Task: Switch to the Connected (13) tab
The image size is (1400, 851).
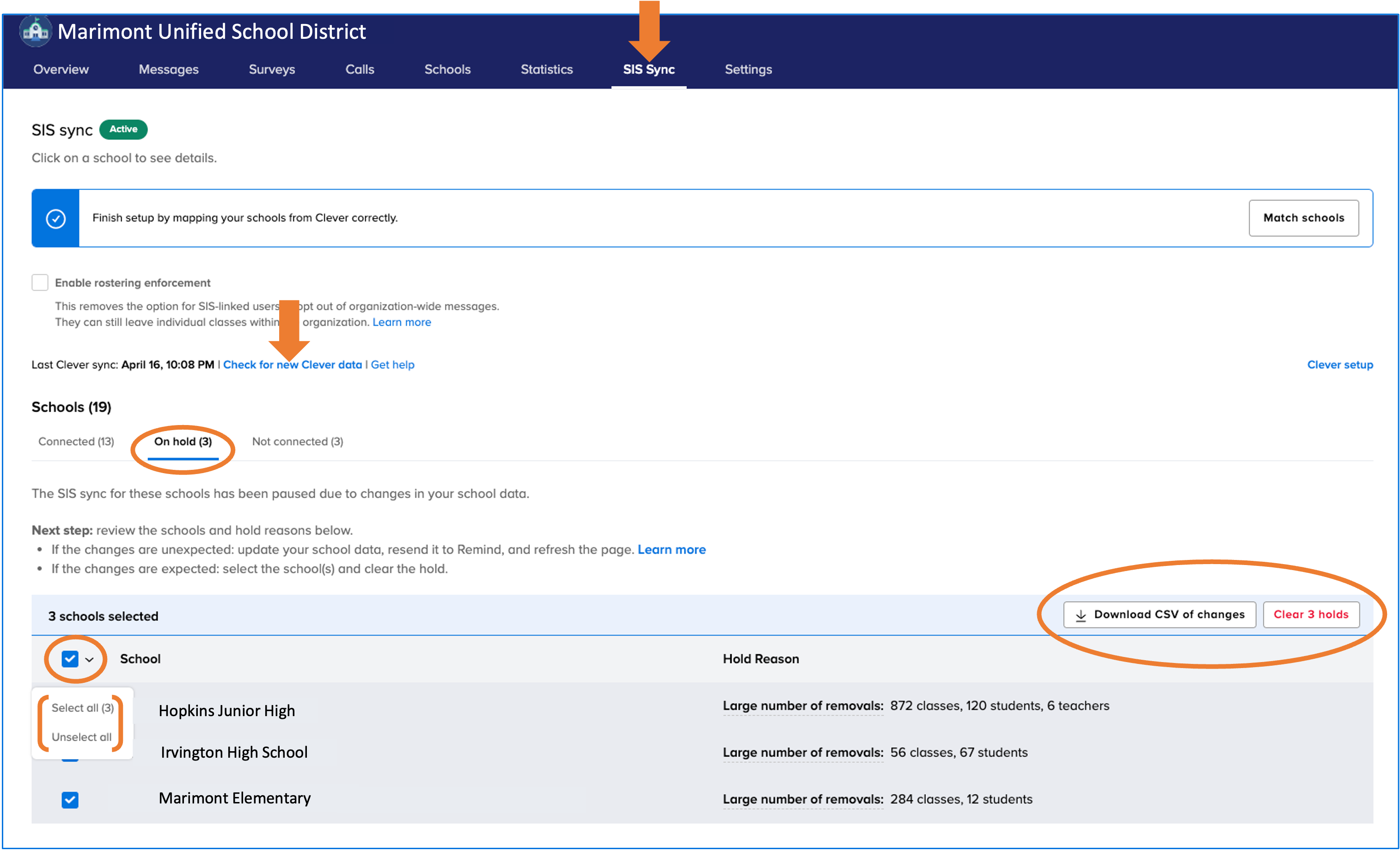Action: coord(76,441)
